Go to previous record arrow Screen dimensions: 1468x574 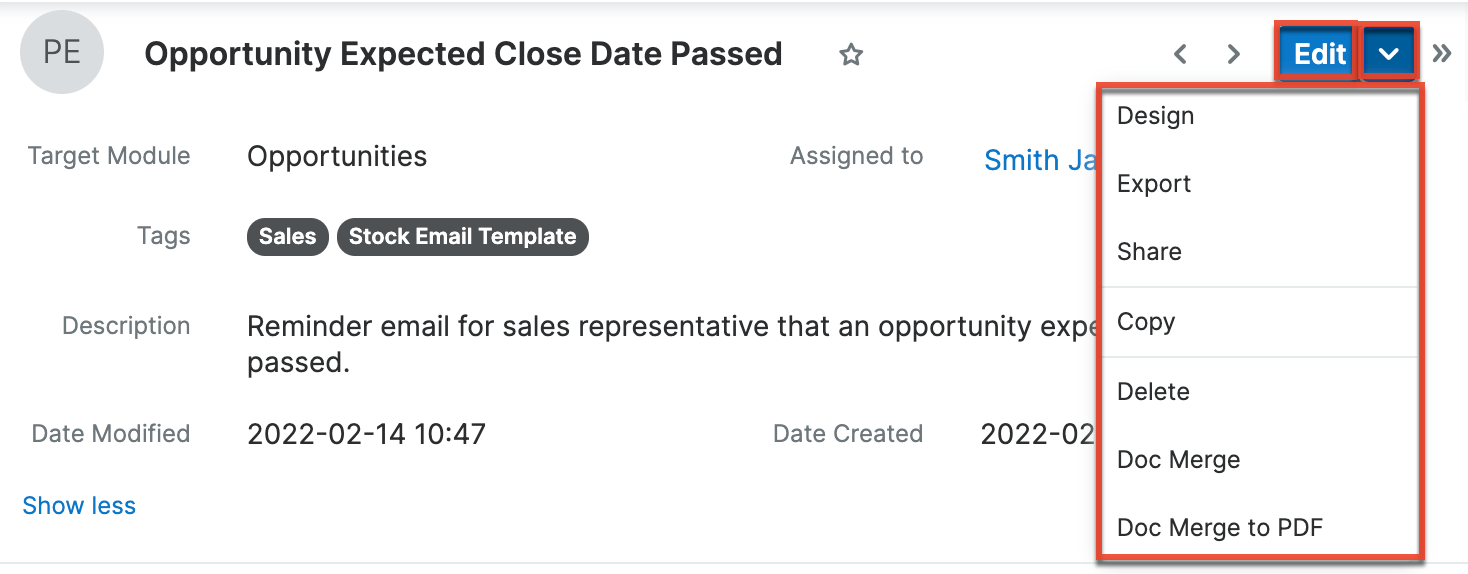1180,54
